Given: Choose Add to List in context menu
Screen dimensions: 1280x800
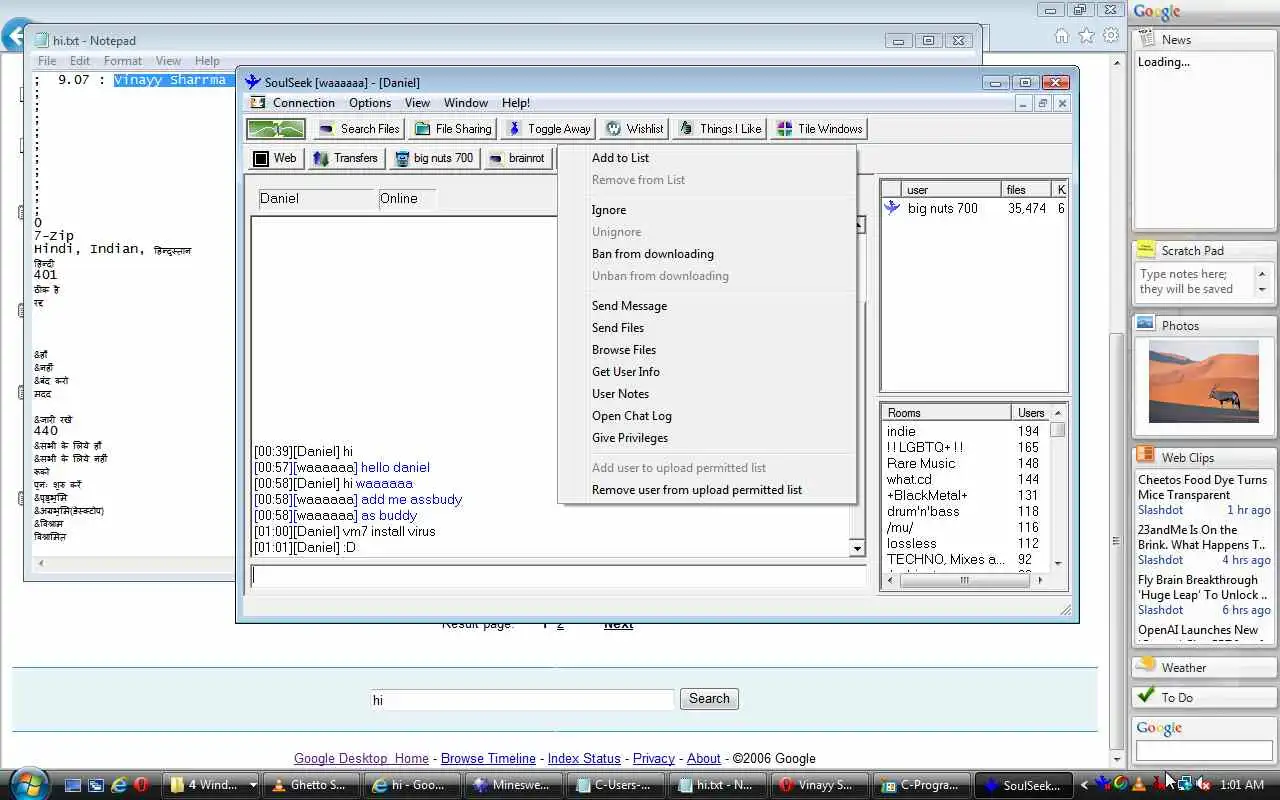Looking at the screenshot, I should 620,158.
